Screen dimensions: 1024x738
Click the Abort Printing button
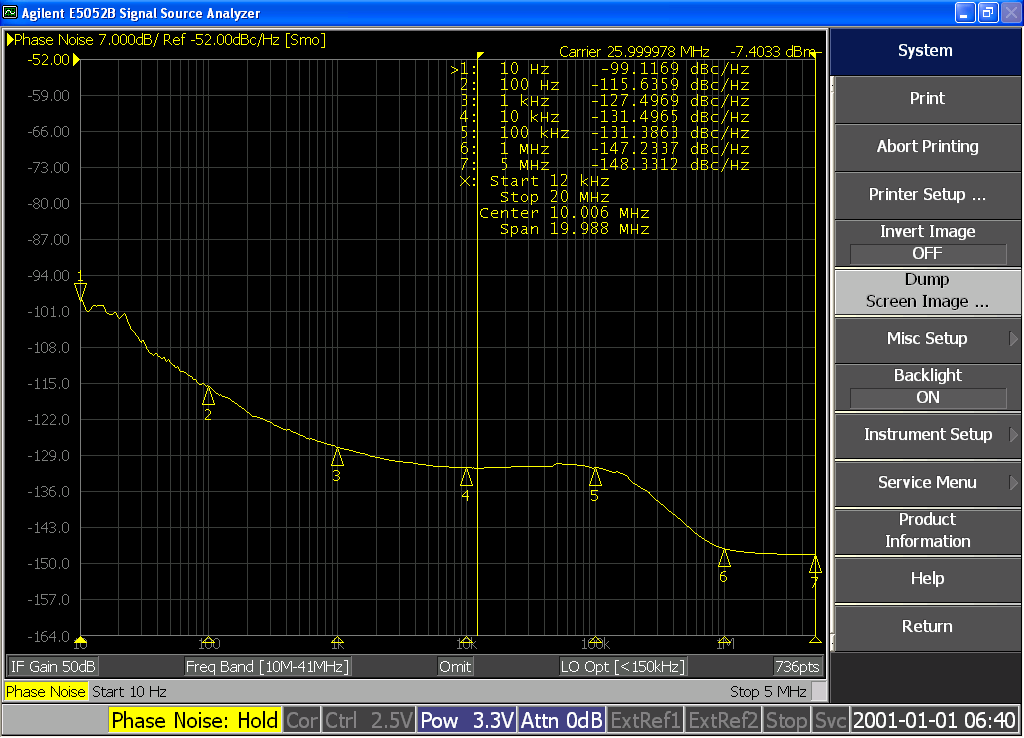coord(926,147)
